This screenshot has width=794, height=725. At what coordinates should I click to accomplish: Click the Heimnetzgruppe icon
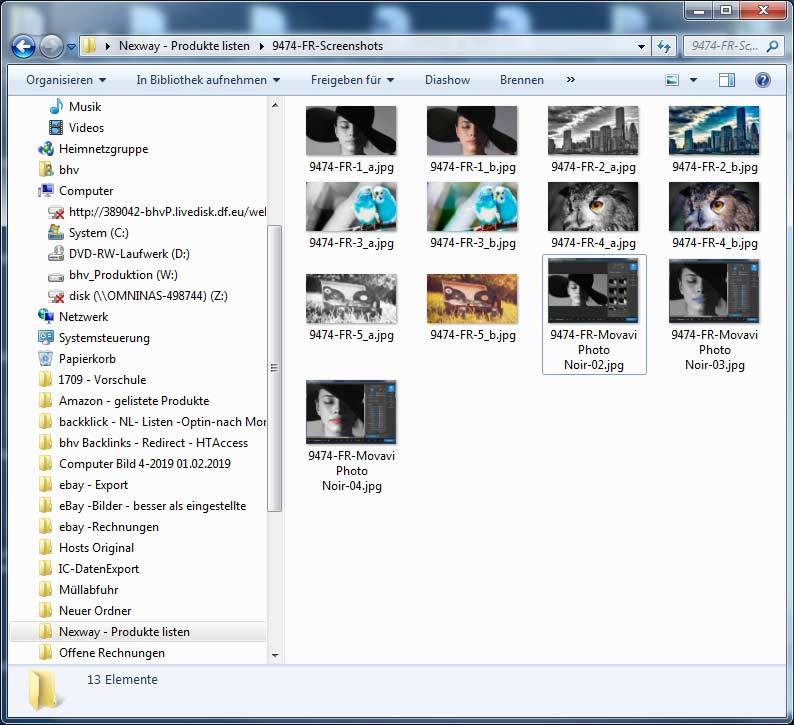coord(46,149)
